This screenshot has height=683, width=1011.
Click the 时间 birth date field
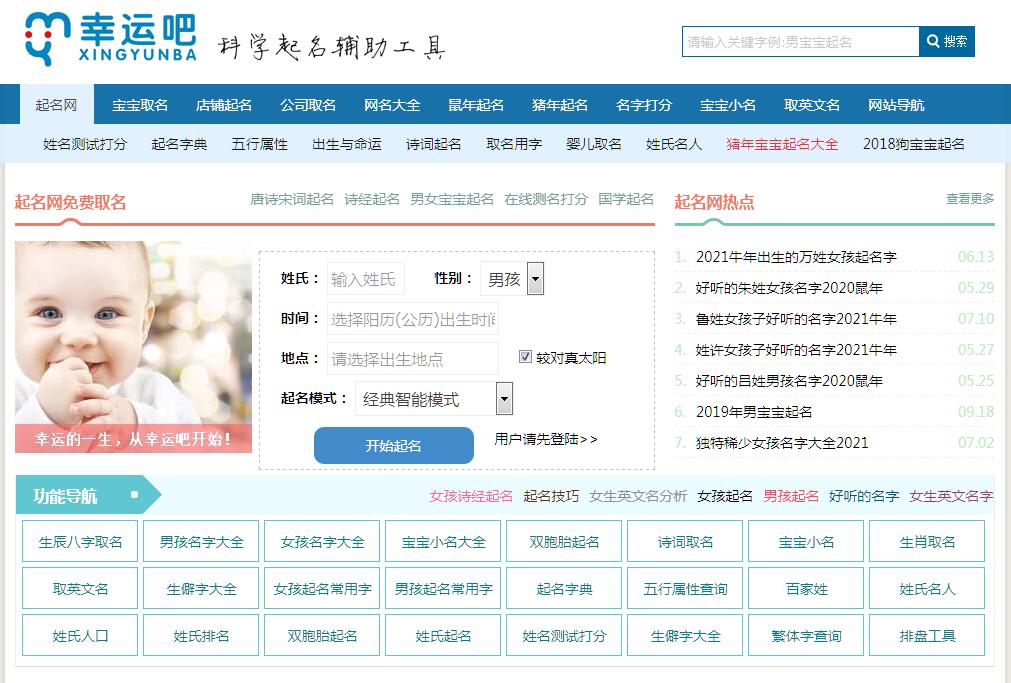pyautogui.click(x=412, y=319)
